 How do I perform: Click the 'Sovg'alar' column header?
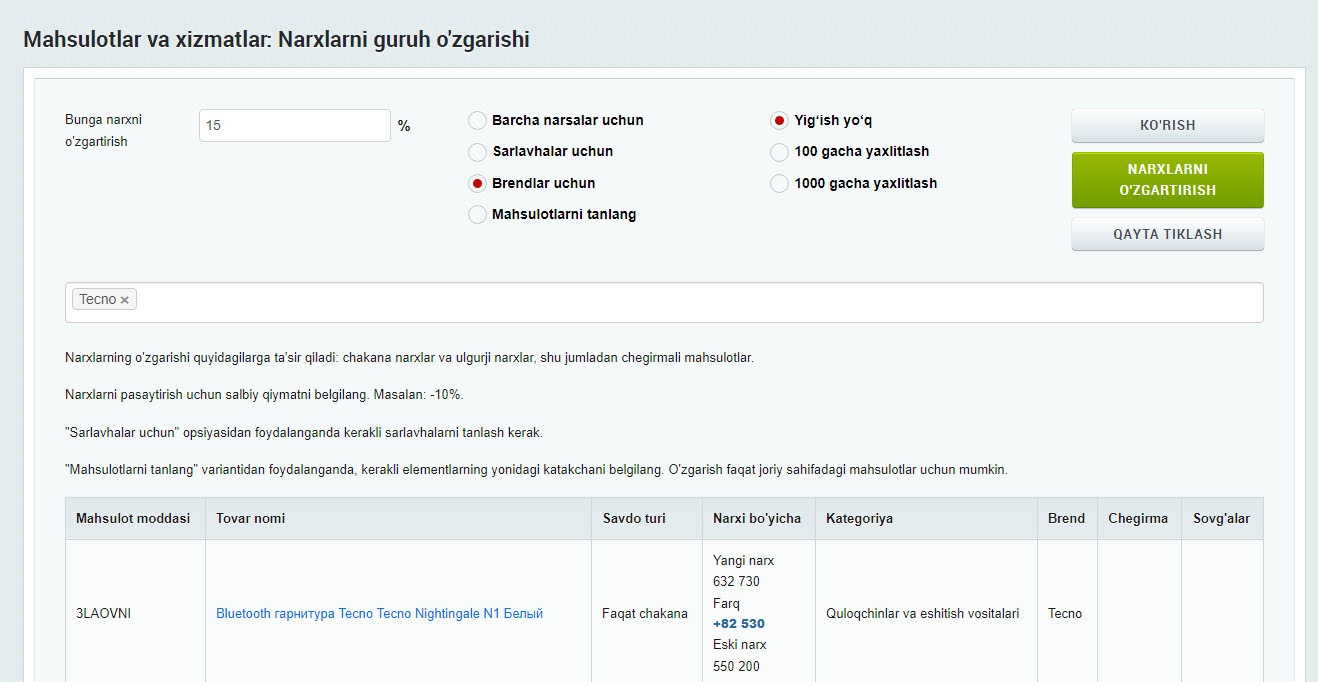tap(1221, 518)
